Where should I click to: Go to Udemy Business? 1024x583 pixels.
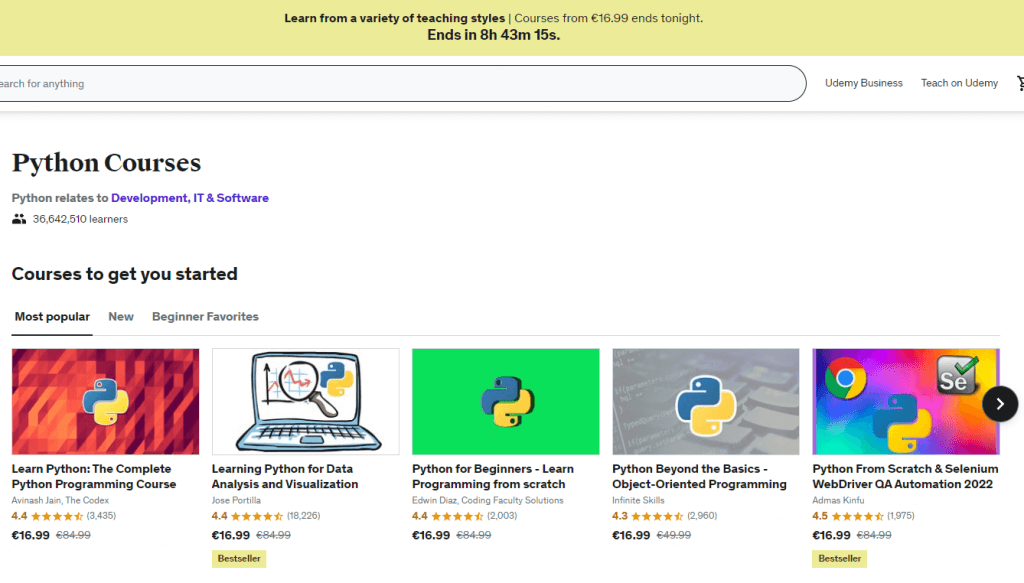point(863,83)
